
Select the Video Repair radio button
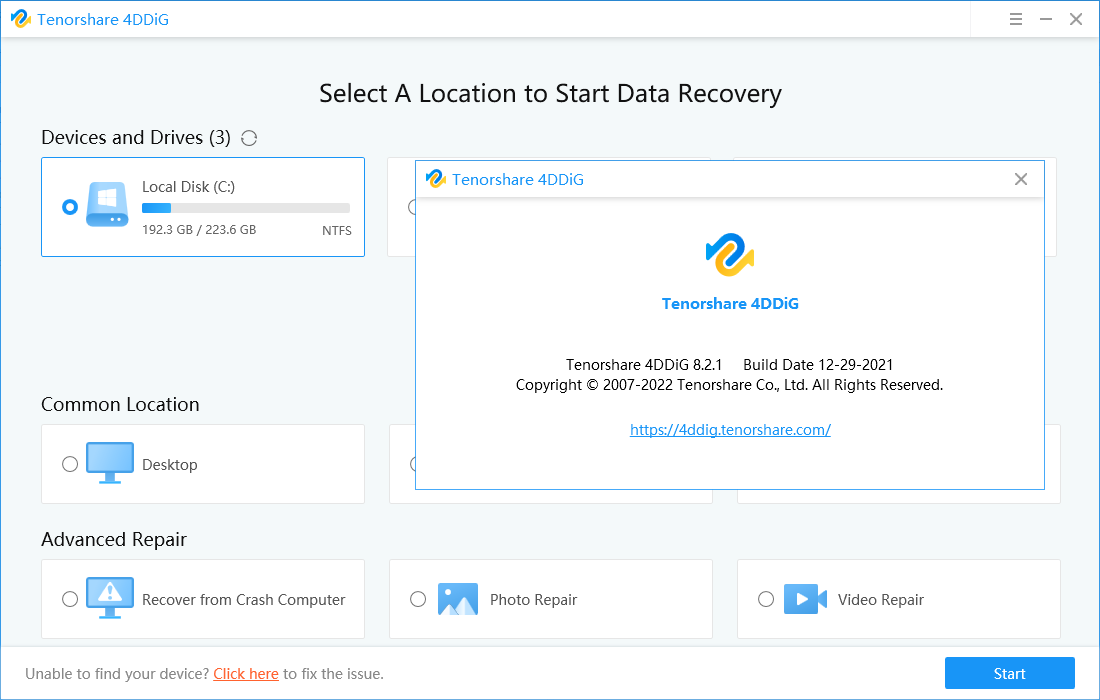(765, 599)
